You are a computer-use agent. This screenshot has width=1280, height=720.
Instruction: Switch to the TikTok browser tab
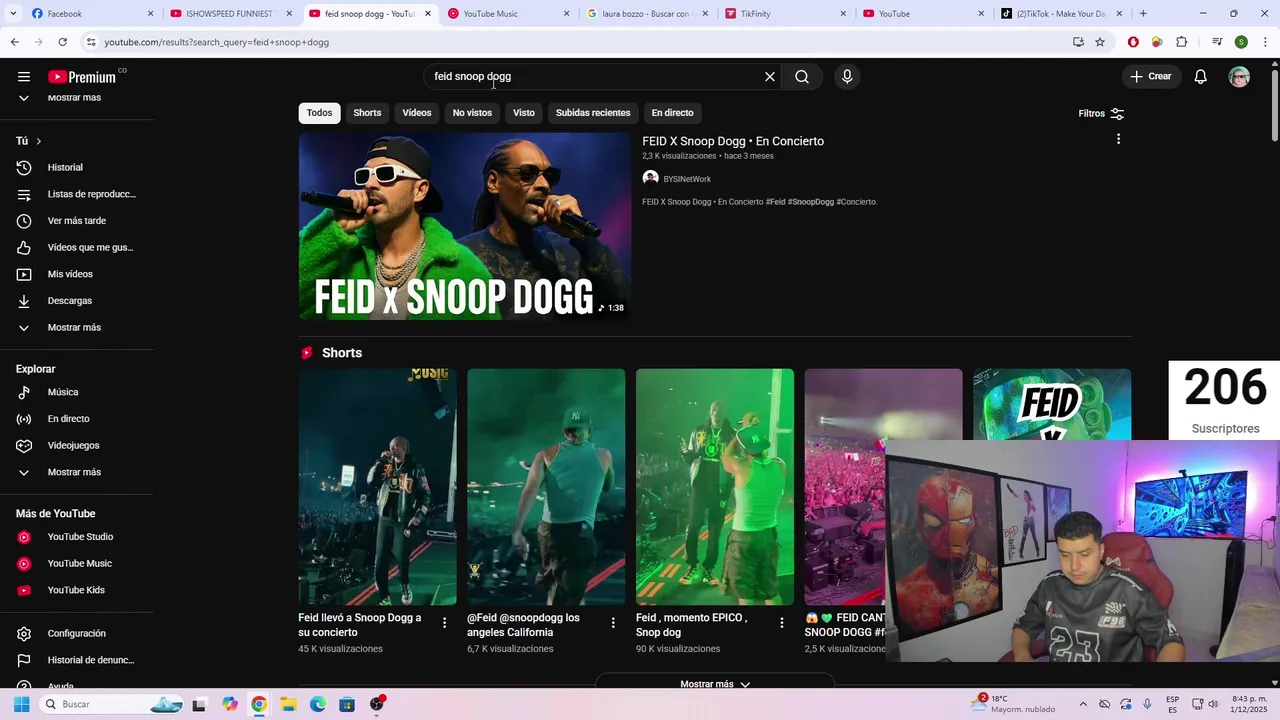point(1062,14)
